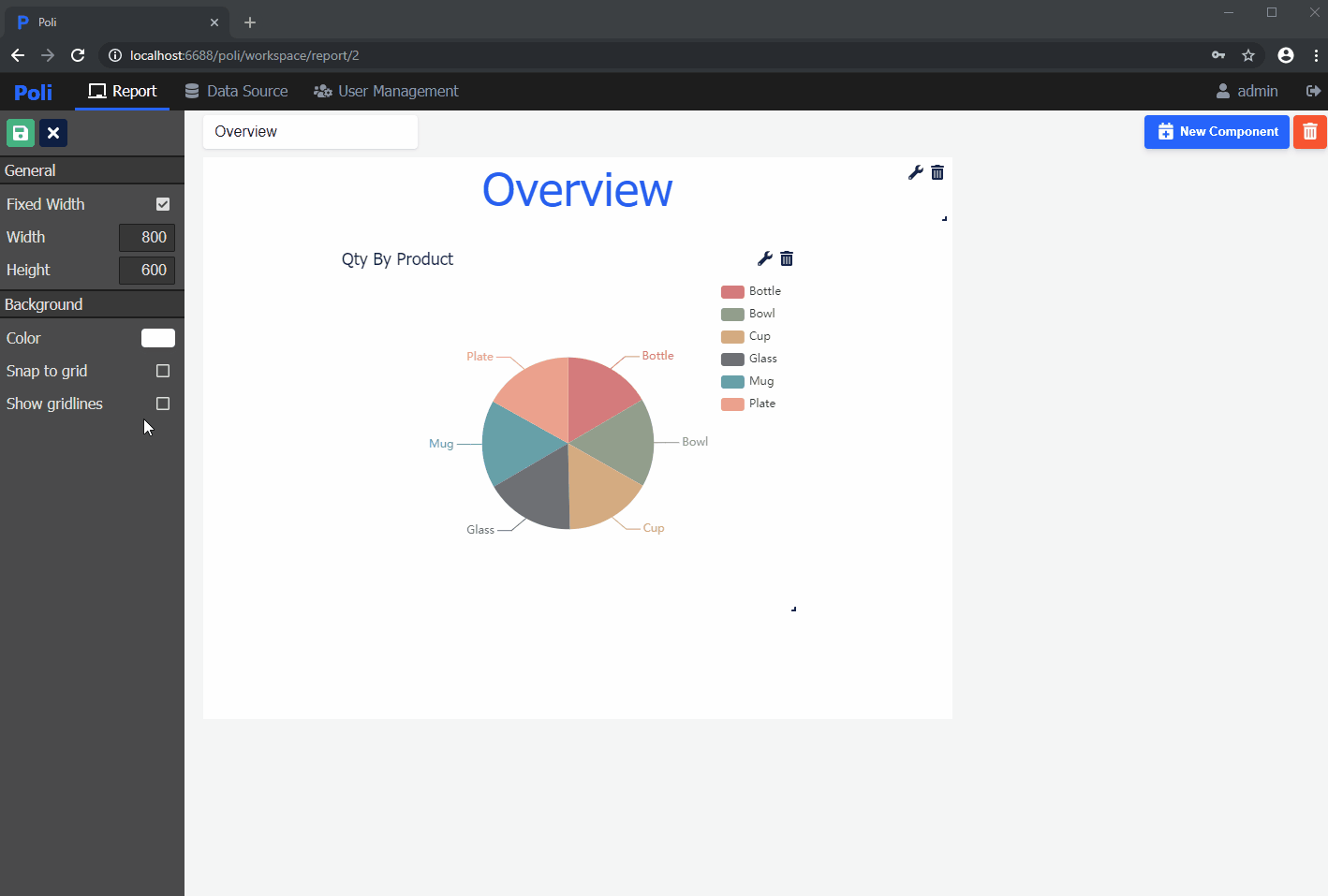
Task: Click the New Component button
Action: tap(1217, 132)
